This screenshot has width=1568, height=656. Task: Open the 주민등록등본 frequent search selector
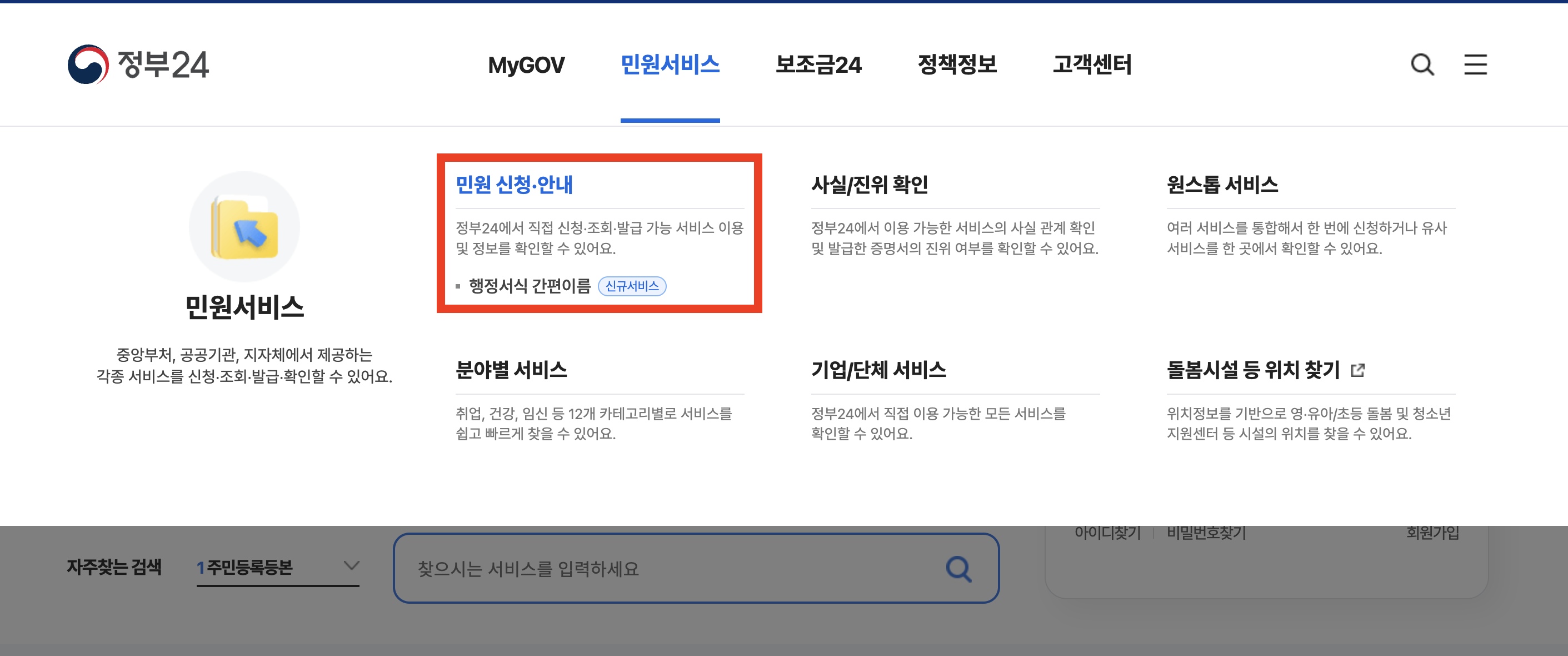[249, 568]
